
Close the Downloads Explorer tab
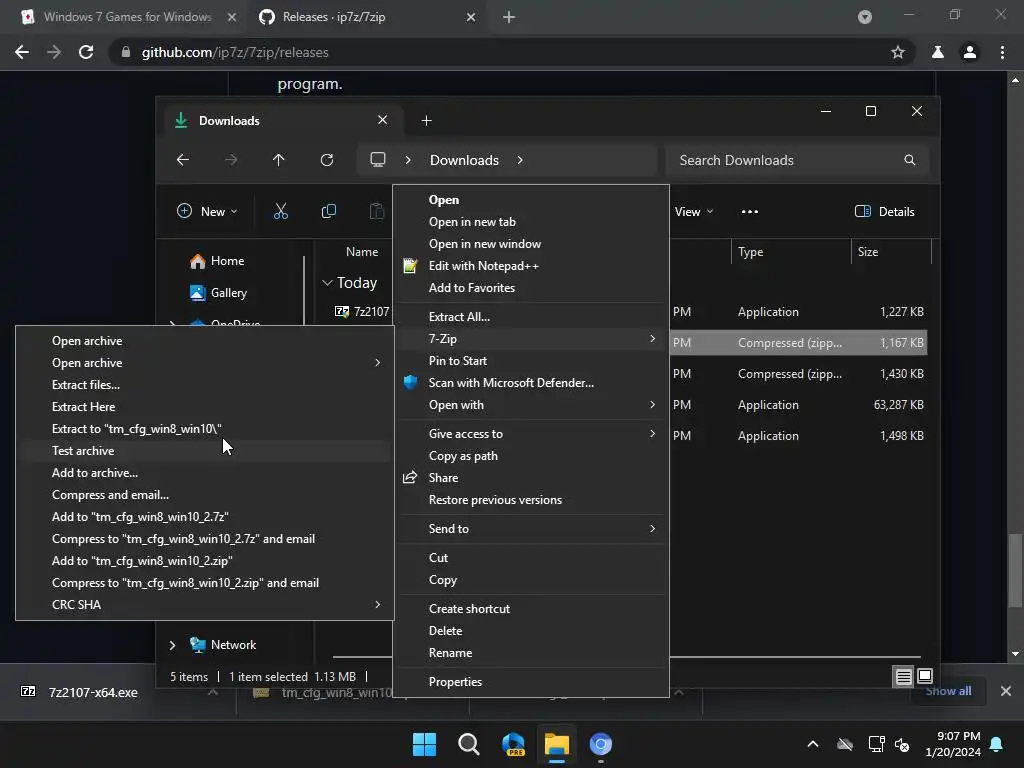(383, 120)
